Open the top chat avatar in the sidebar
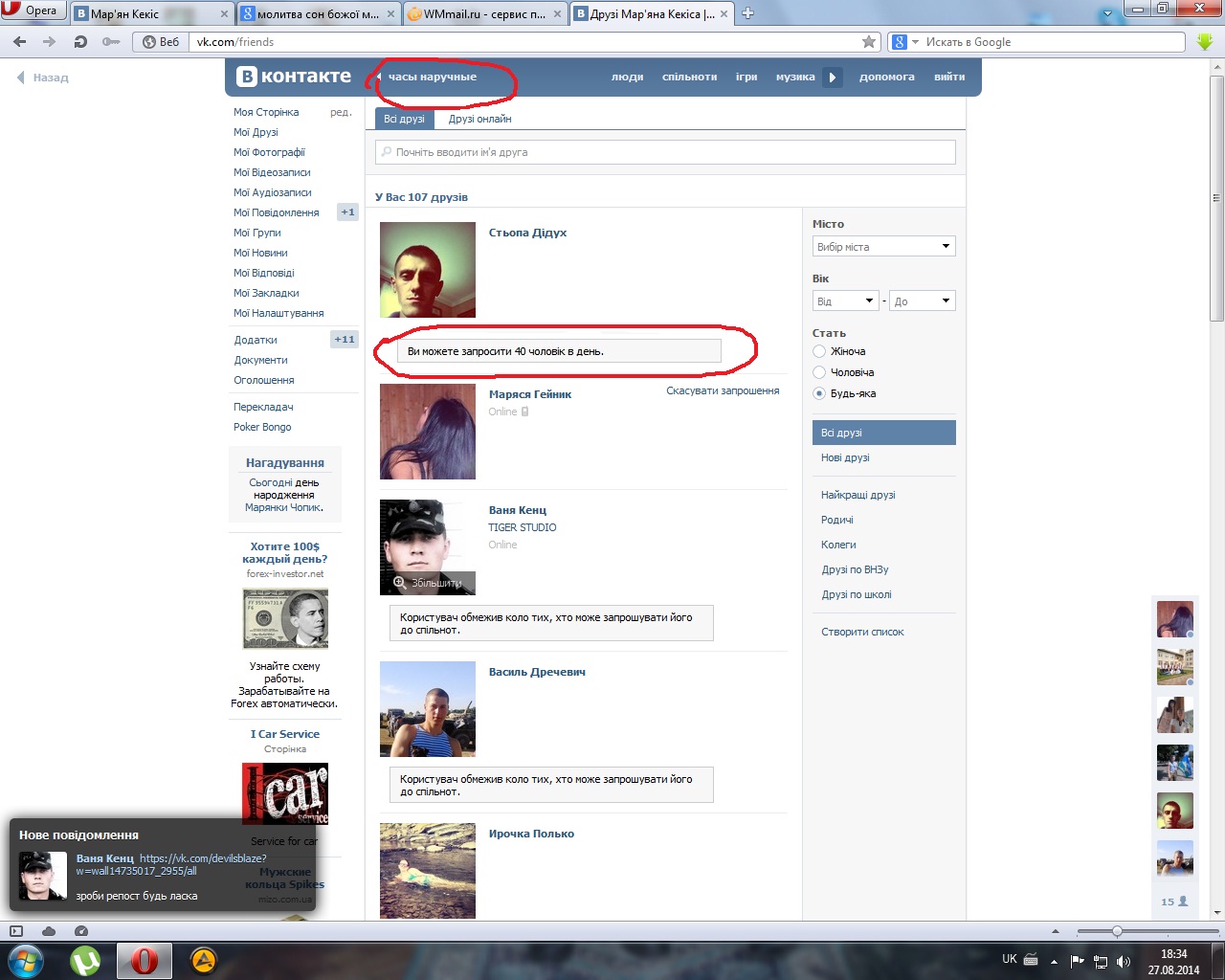This screenshot has width=1225, height=980. (1175, 619)
